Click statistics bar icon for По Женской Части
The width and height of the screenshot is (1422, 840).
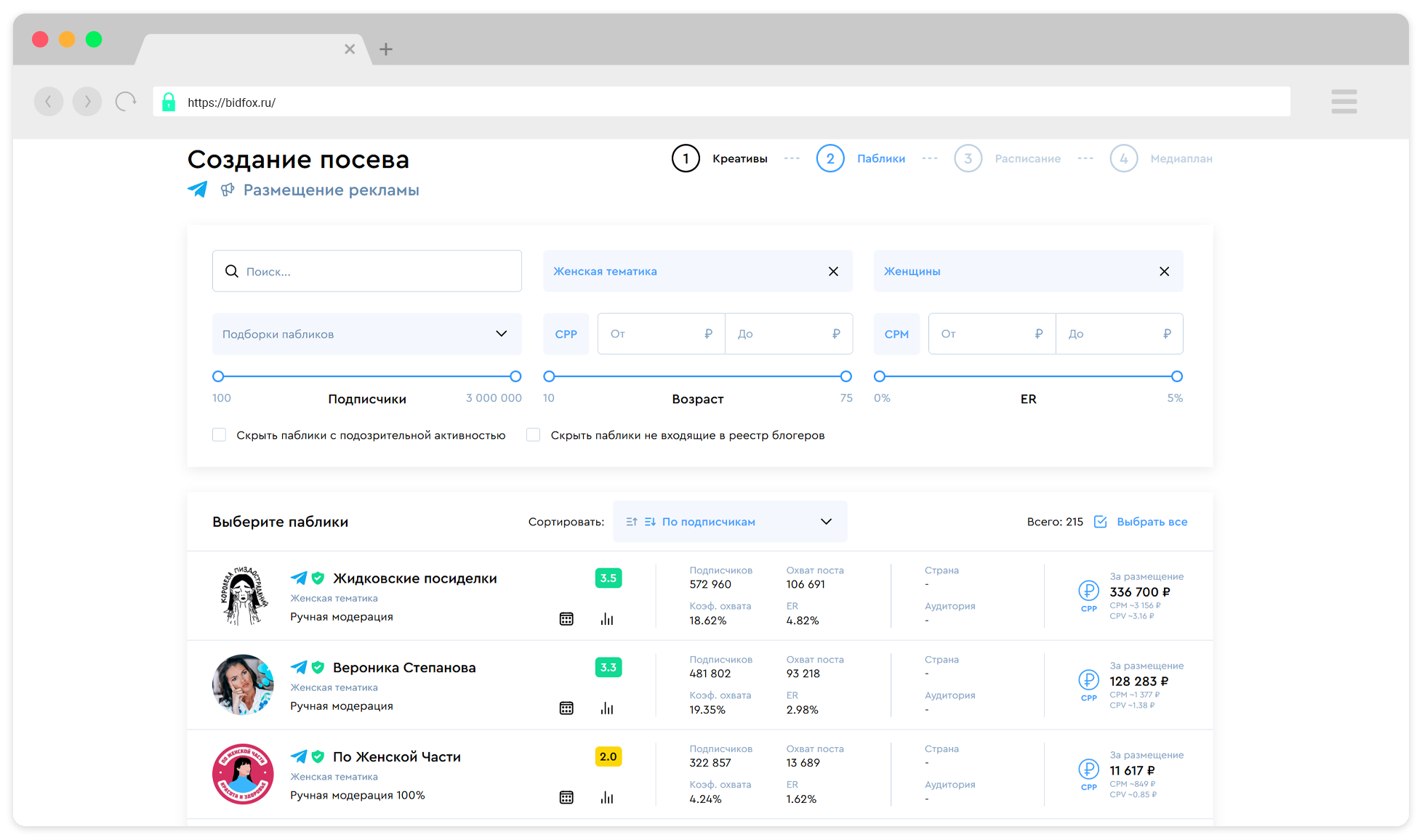click(x=607, y=798)
